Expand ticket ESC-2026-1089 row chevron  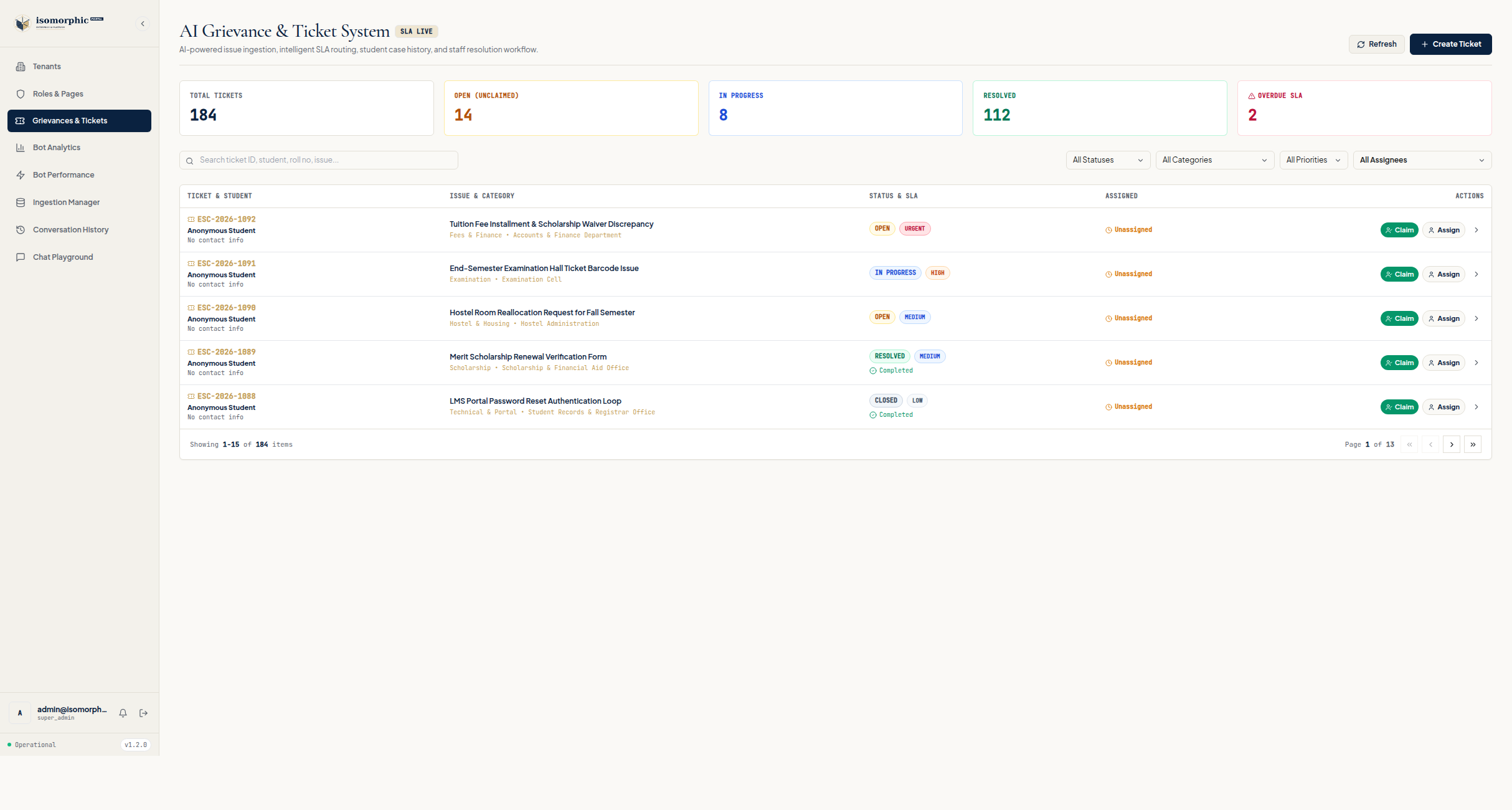(1476, 363)
